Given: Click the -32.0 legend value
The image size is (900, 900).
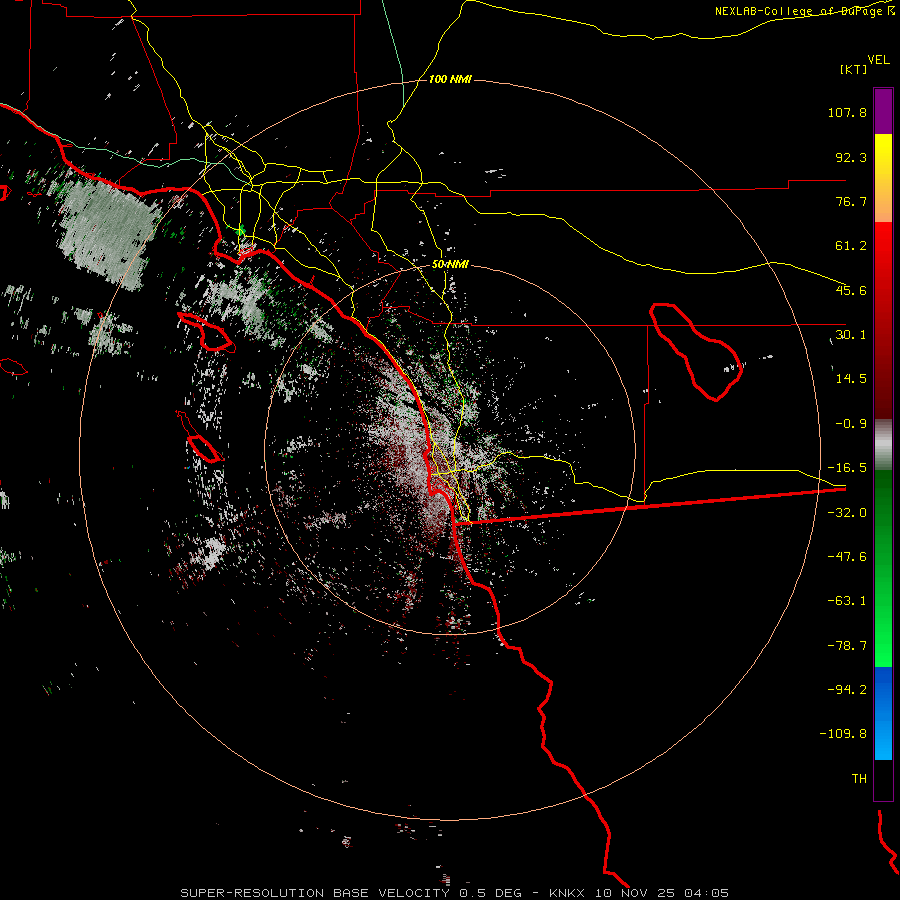Looking at the screenshot, I should [847, 513].
